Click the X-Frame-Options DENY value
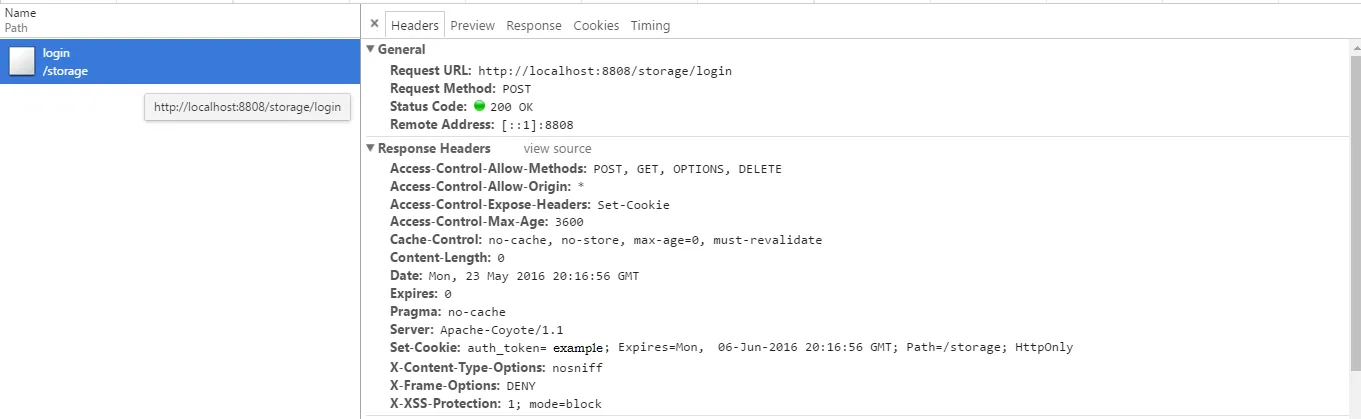 pos(520,385)
